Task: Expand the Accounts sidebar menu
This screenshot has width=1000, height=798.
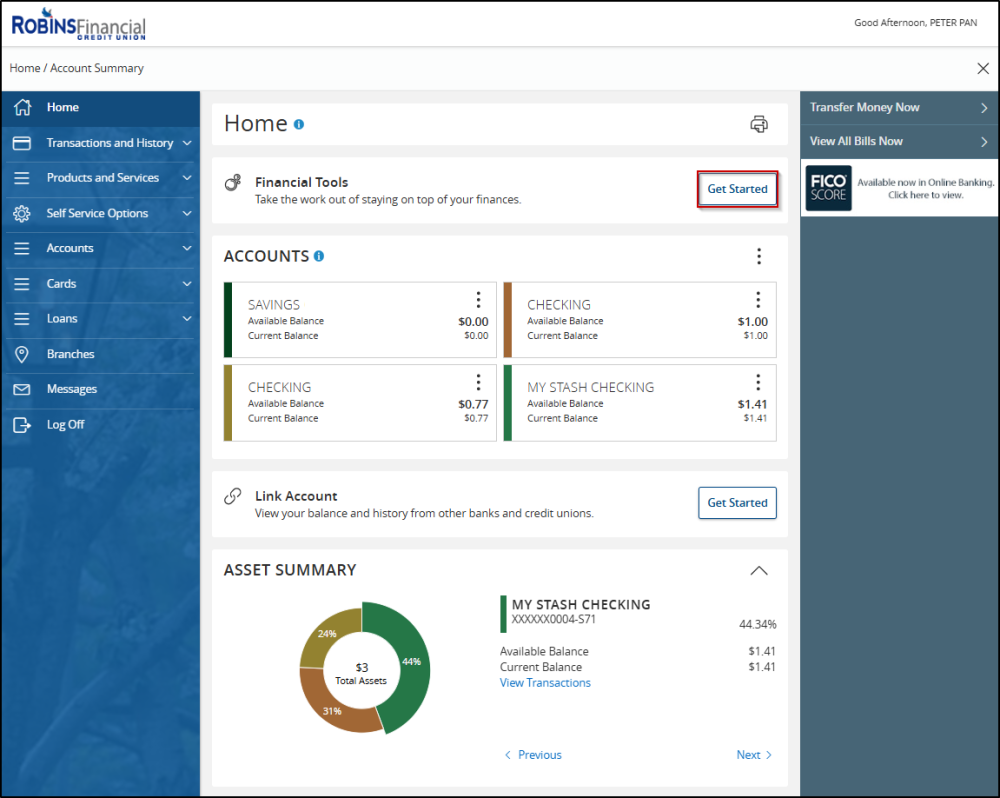Action: pyautogui.click(x=100, y=248)
